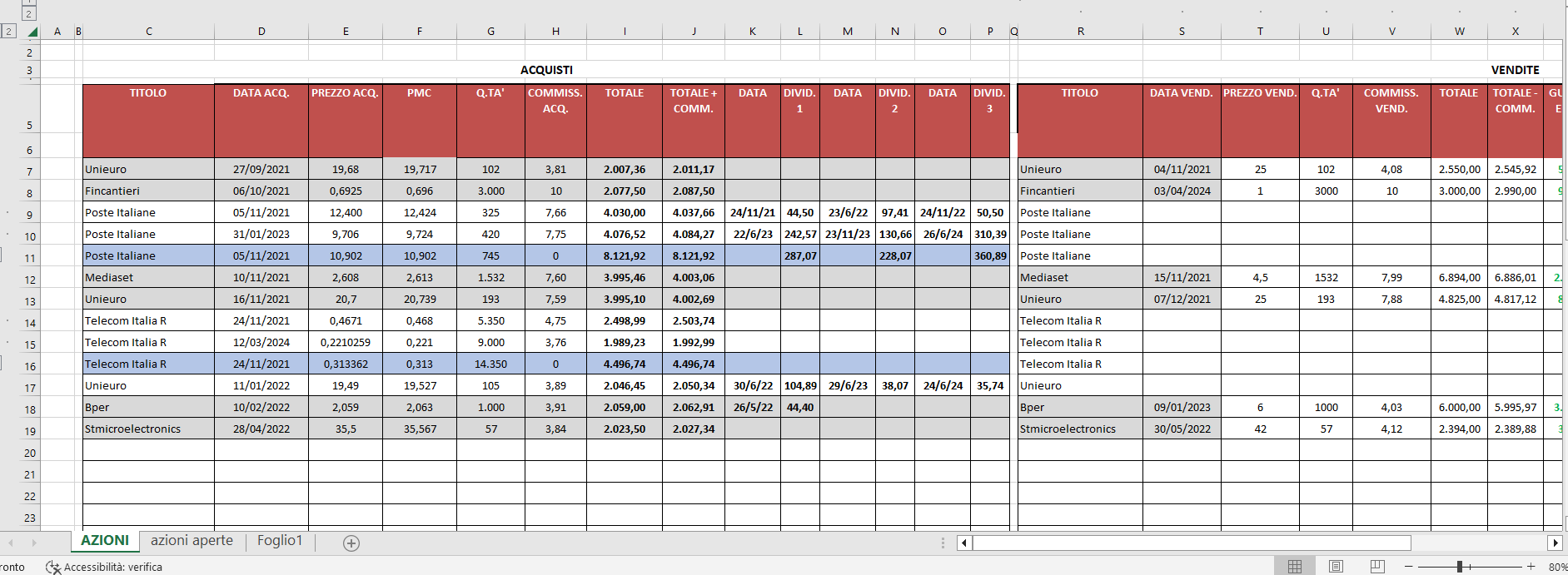Click the tab bar split handle dots
This screenshot has height=575, width=1568.
click(943, 543)
